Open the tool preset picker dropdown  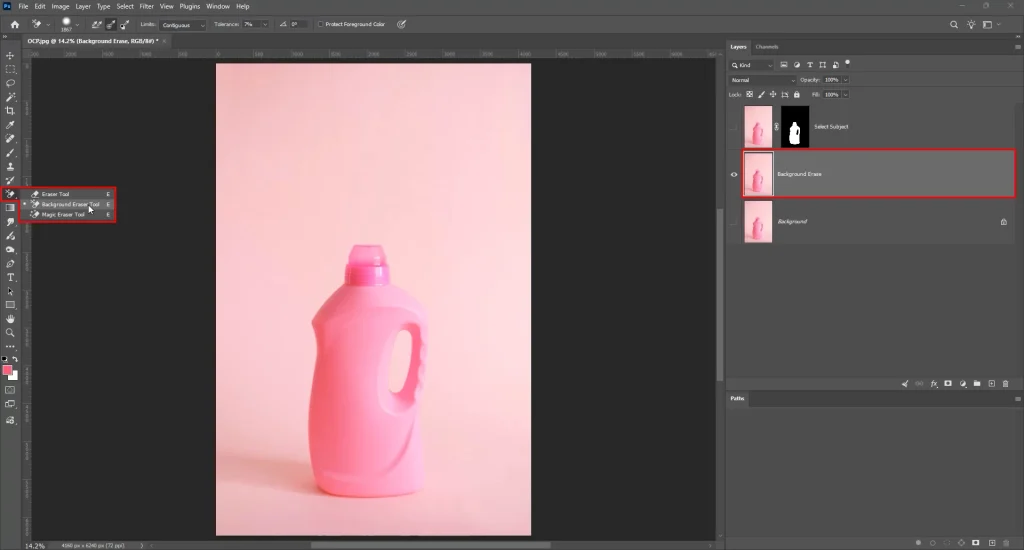47,25
